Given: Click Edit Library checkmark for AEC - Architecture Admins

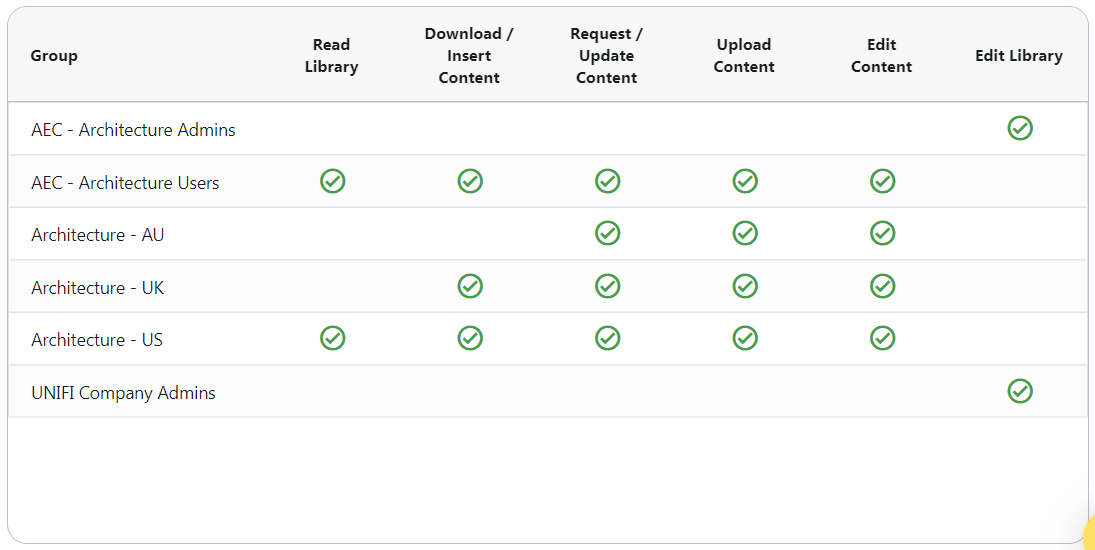Looking at the screenshot, I should [x=1019, y=128].
